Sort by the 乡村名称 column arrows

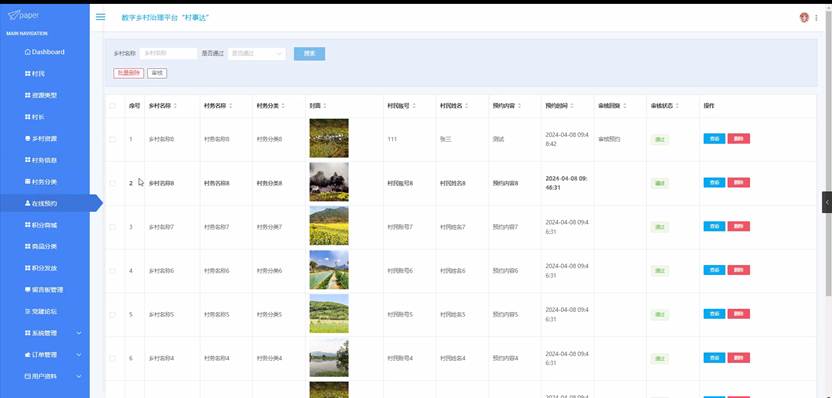(x=176, y=106)
